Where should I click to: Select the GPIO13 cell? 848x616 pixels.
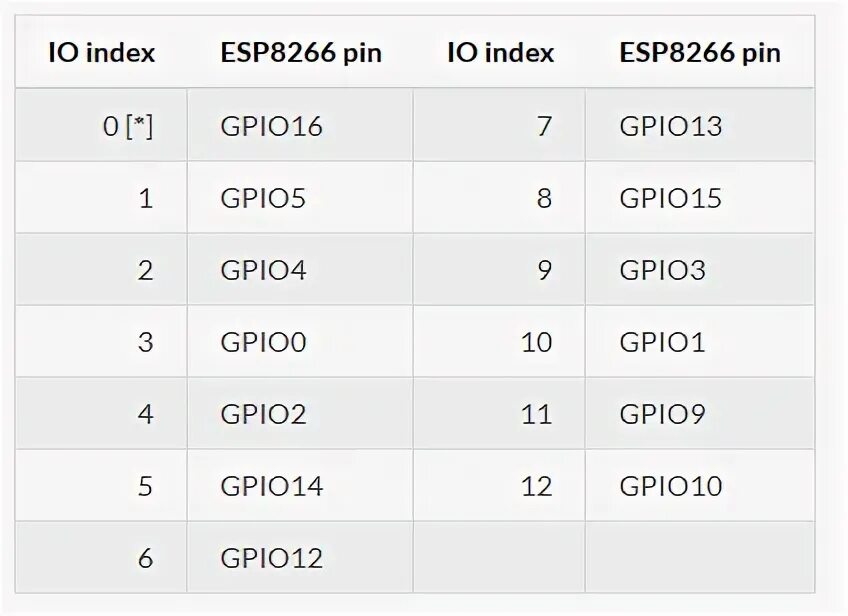click(x=699, y=125)
